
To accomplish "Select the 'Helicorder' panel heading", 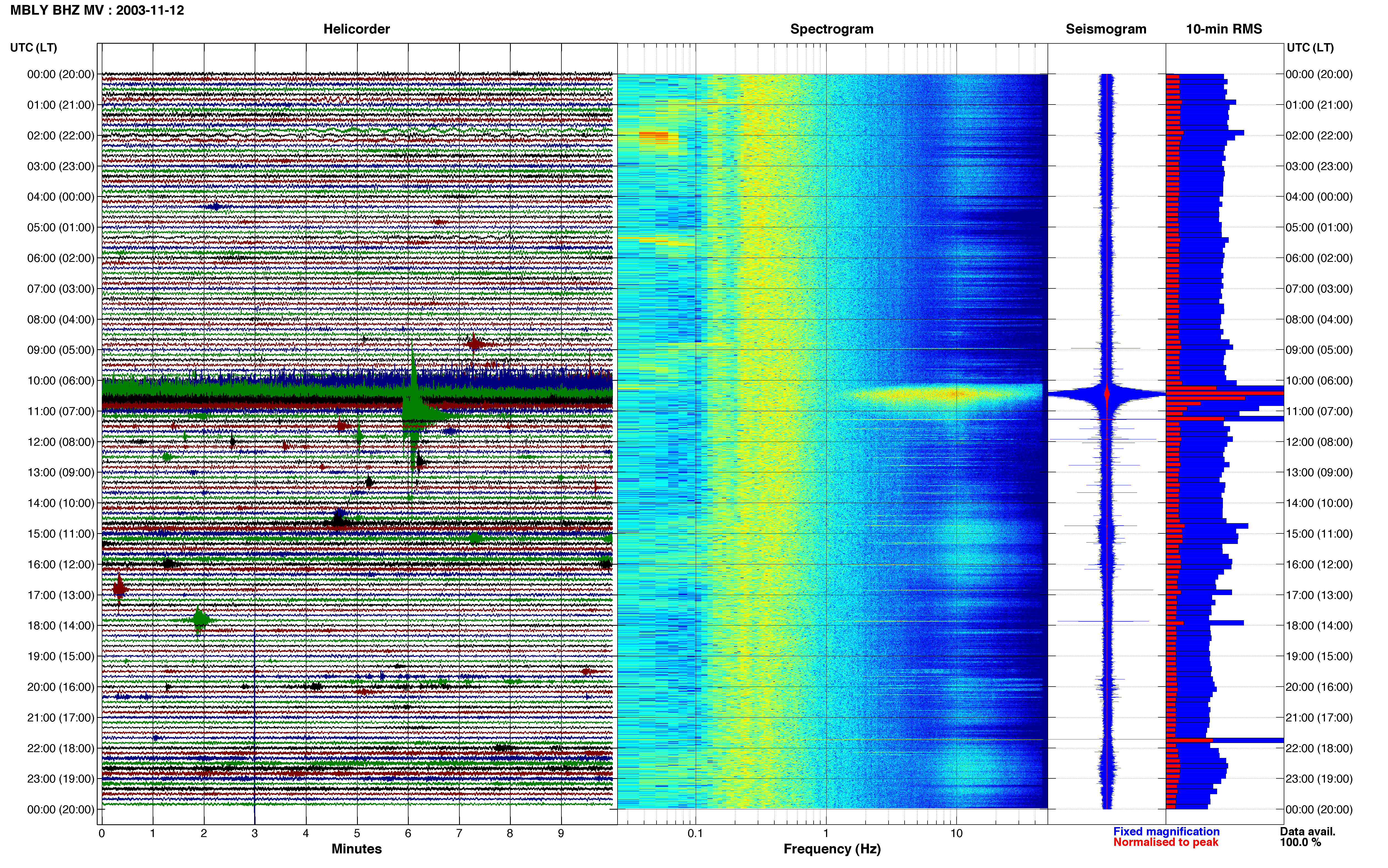I will click(356, 29).
